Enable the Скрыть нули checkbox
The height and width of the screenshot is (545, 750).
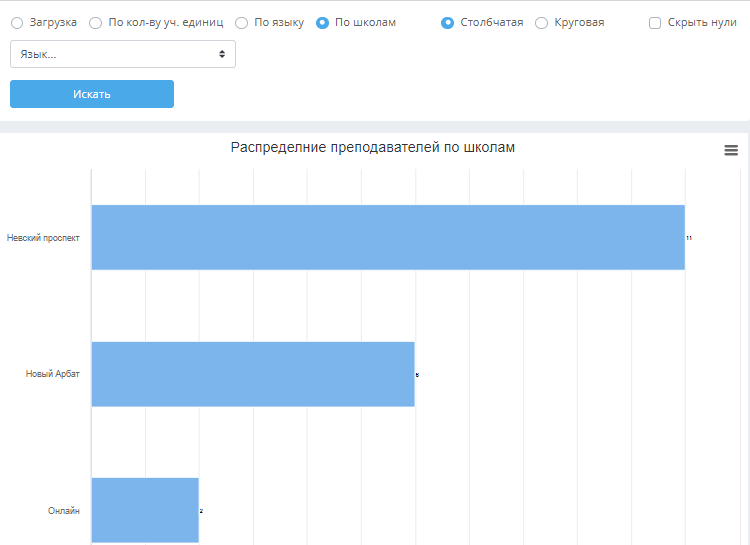pos(655,23)
